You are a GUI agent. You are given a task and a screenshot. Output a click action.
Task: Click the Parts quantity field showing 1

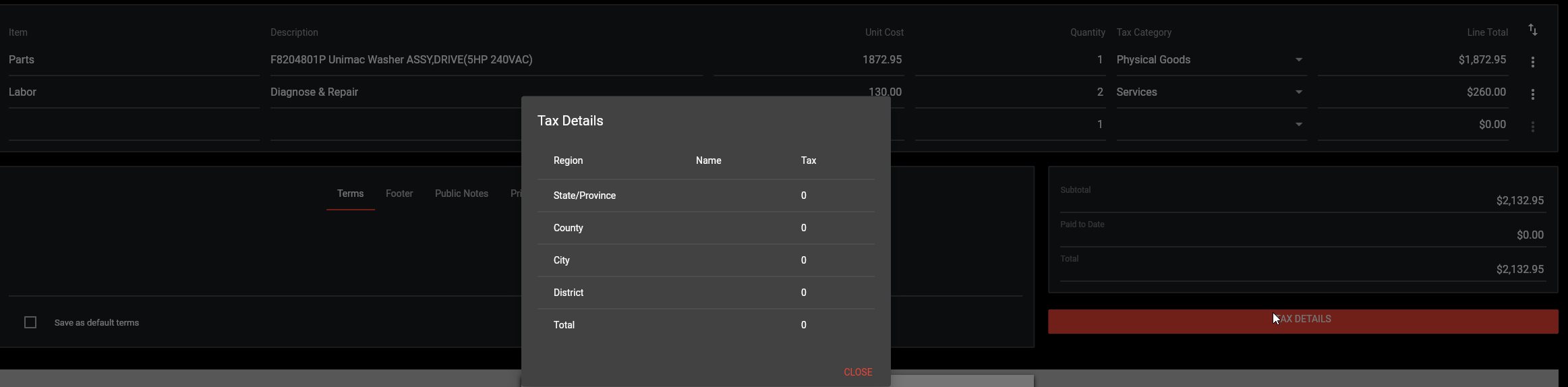[1010, 60]
